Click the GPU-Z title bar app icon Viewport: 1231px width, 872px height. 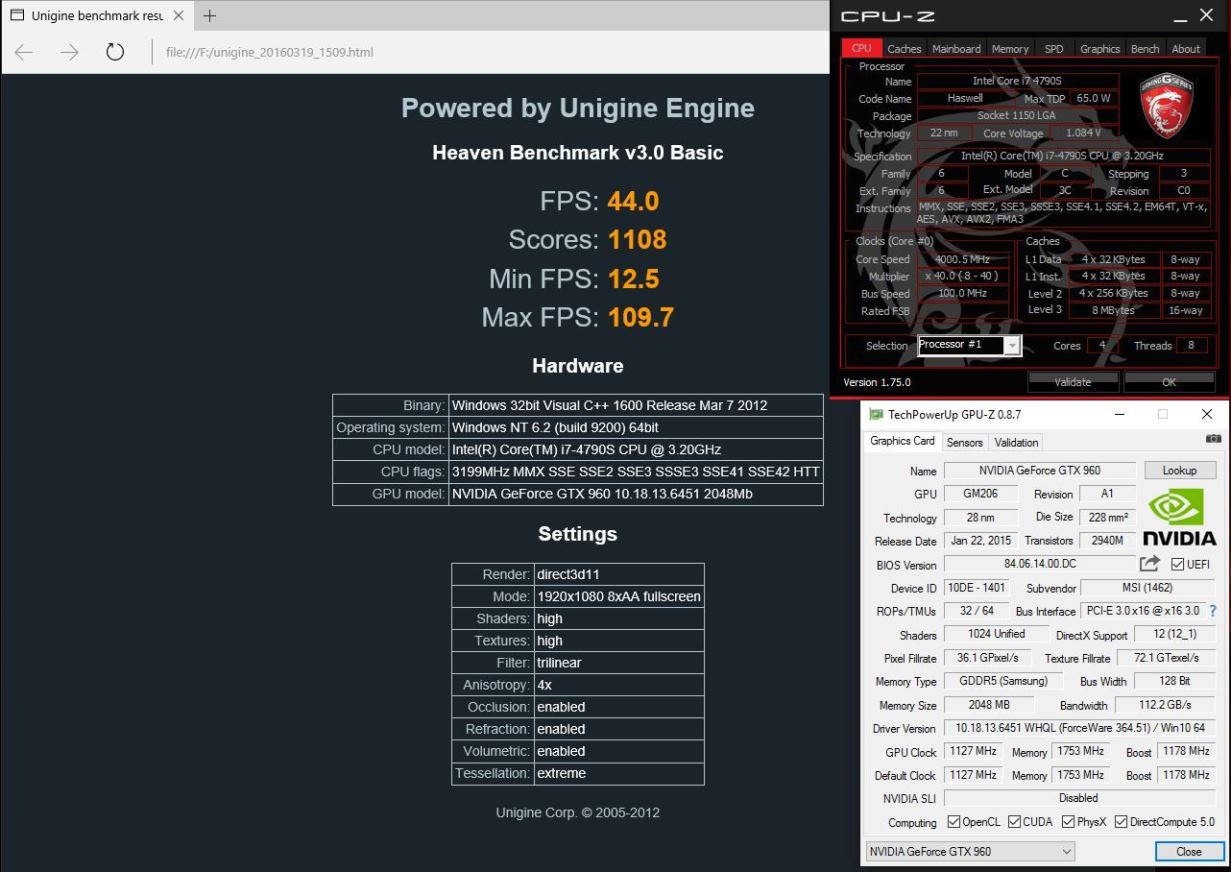point(877,414)
